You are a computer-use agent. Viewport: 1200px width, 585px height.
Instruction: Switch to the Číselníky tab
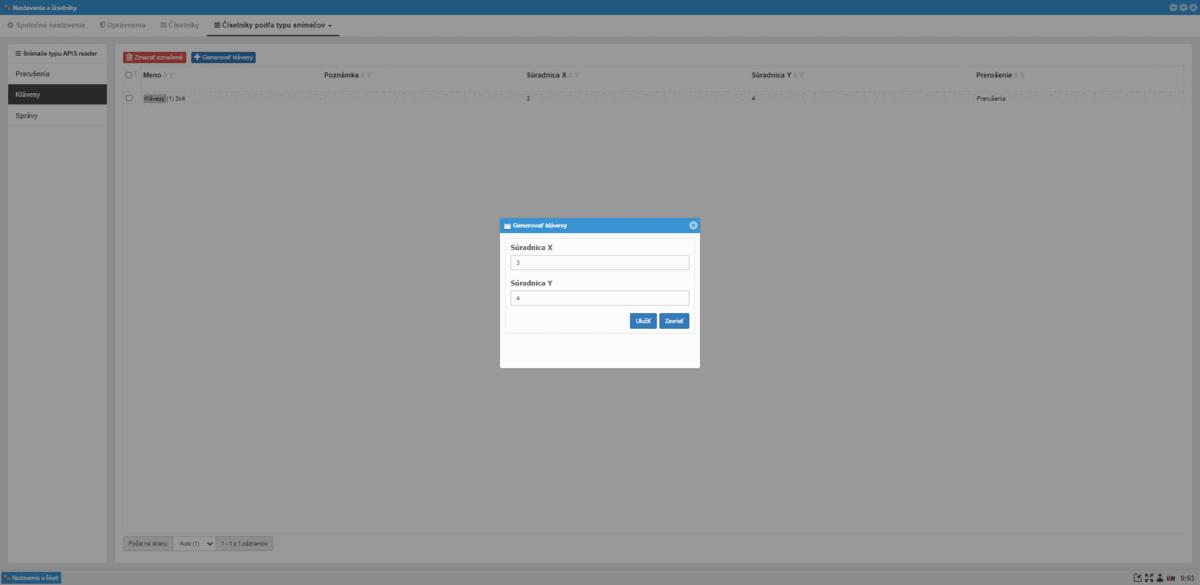point(180,24)
